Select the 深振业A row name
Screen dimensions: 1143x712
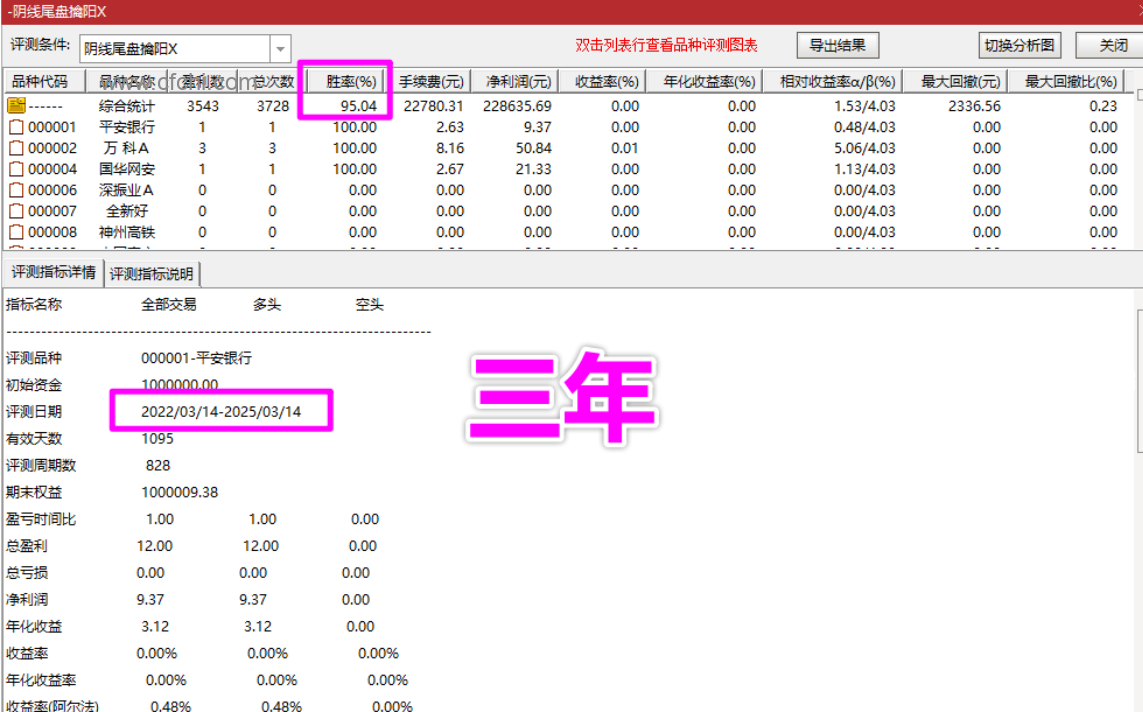[127, 191]
